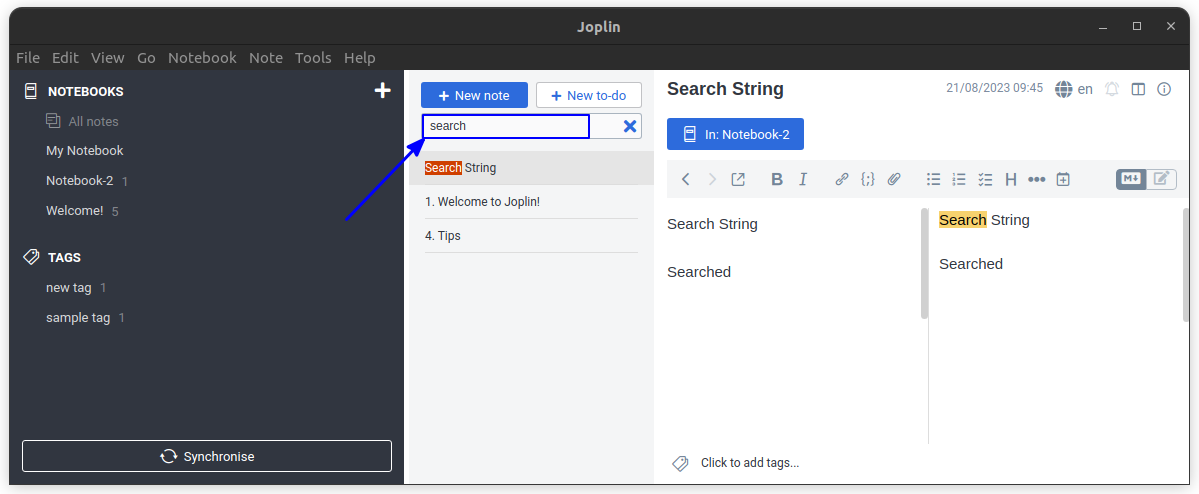Viewport: 1199px width, 494px height.
Task: Open My Notebook
Action: point(84,151)
